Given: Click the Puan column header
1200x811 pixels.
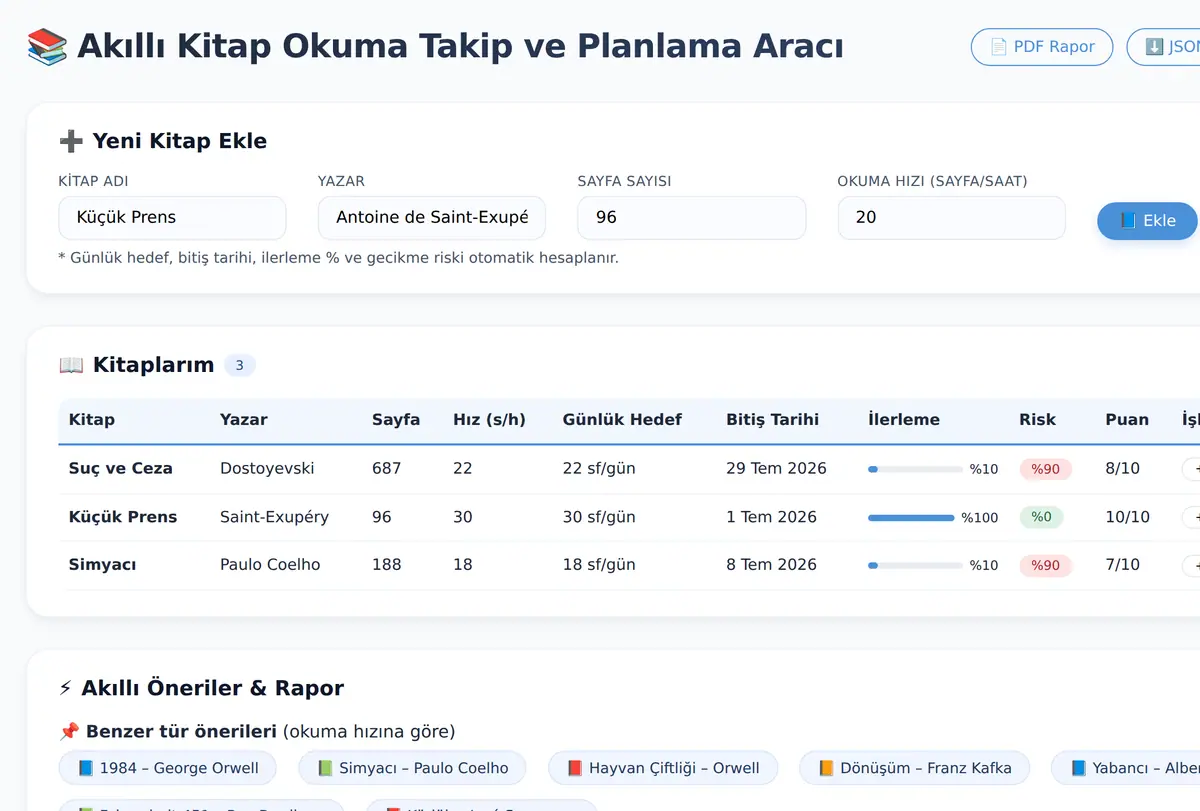Looking at the screenshot, I should [x=1127, y=420].
